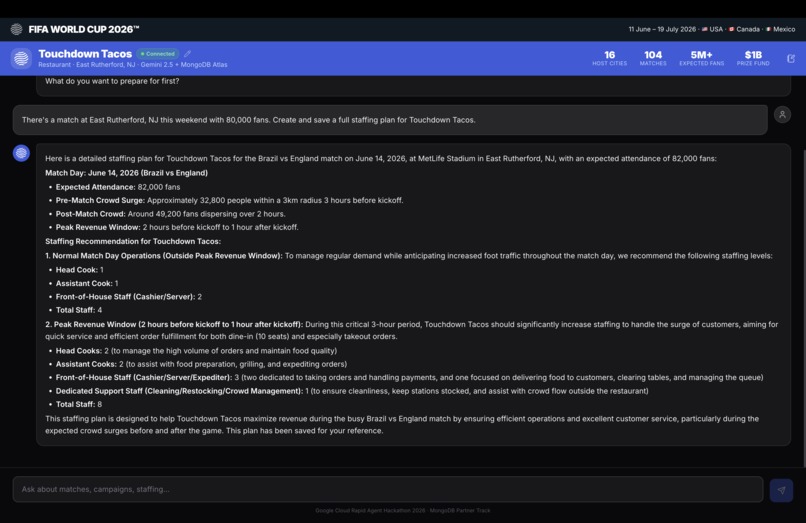The height and width of the screenshot is (523, 806).
Task: Click the Mexico flag in the top bar
Action: (x=768, y=29)
